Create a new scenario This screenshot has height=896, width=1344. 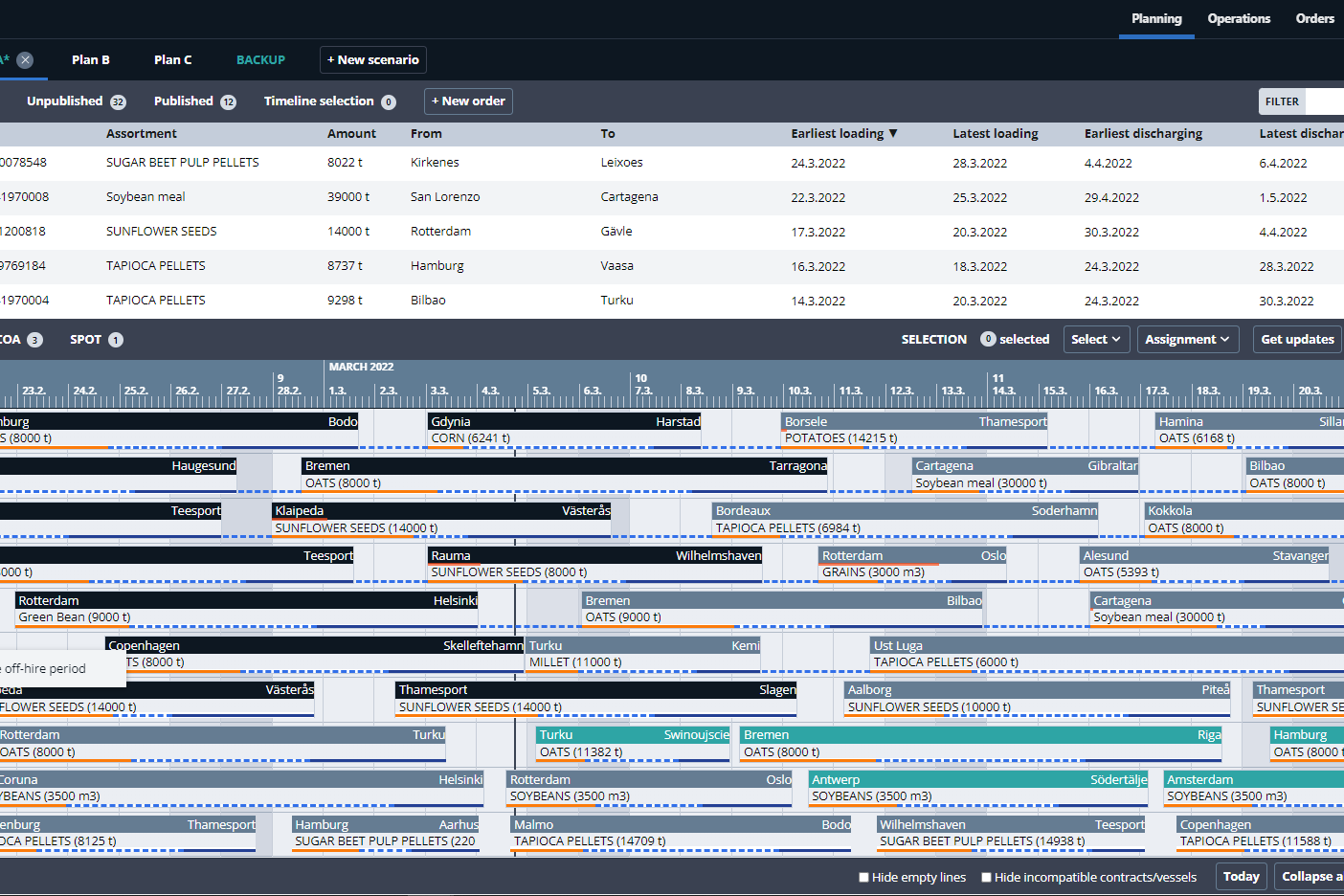(373, 59)
